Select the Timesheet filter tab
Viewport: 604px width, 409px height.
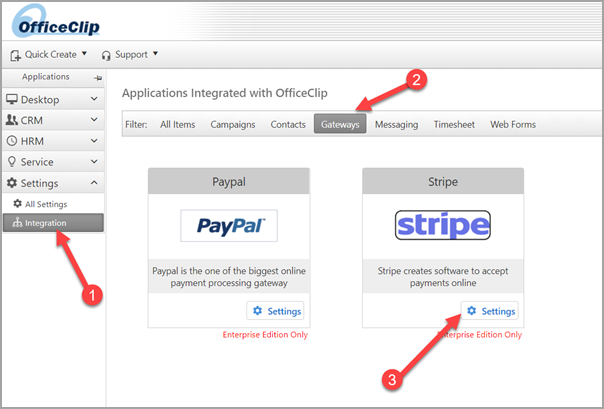(454, 124)
